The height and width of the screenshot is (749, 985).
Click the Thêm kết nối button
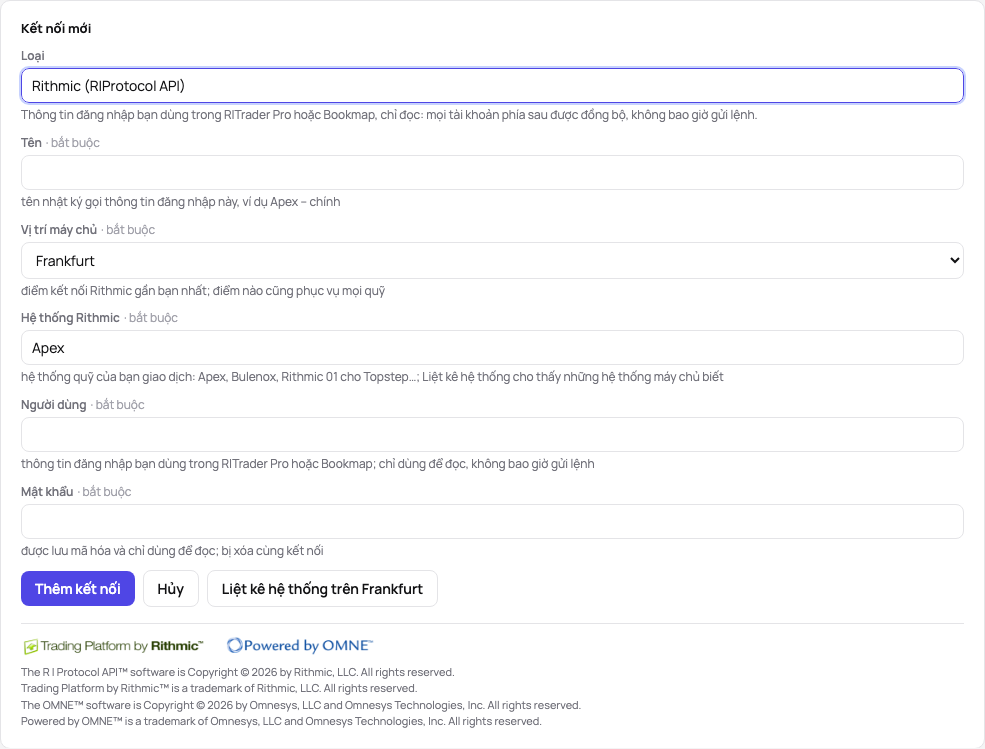click(78, 589)
